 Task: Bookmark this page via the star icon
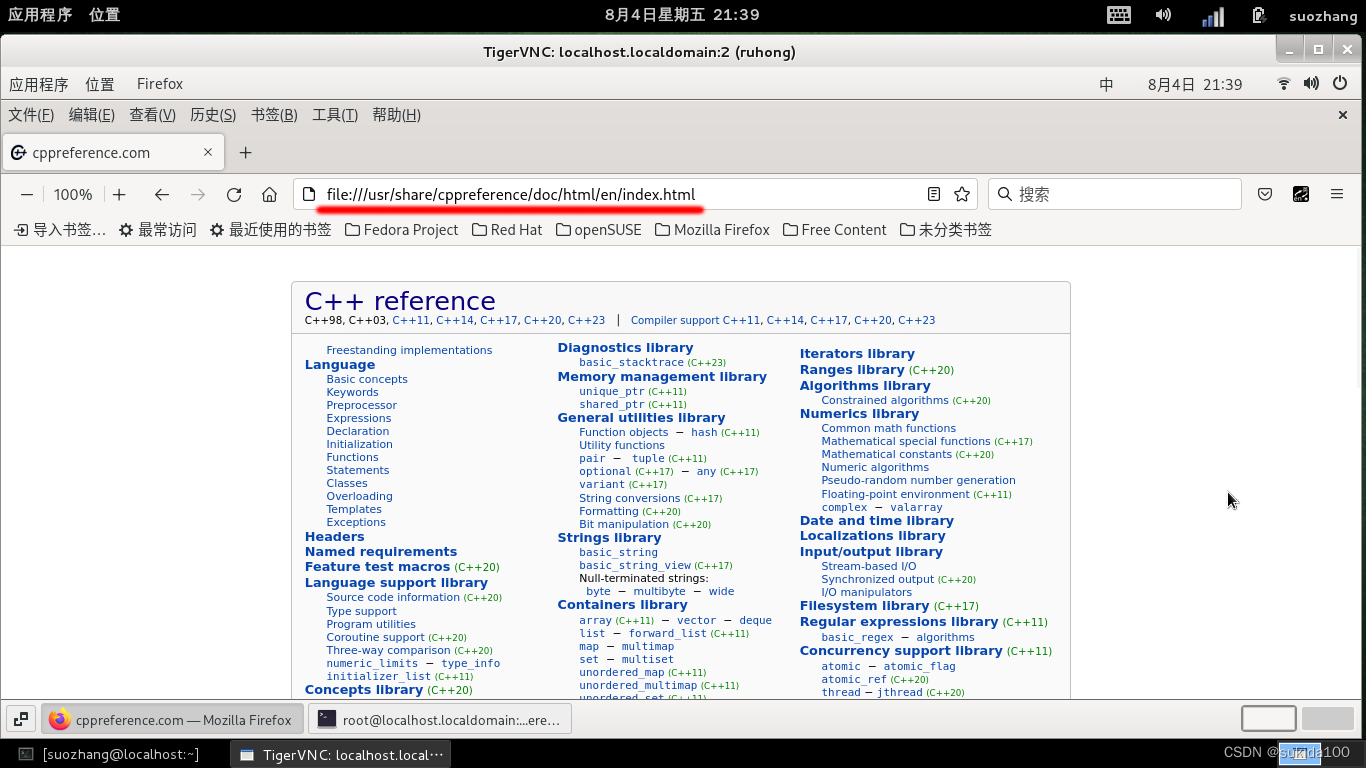pyautogui.click(x=961, y=194)
